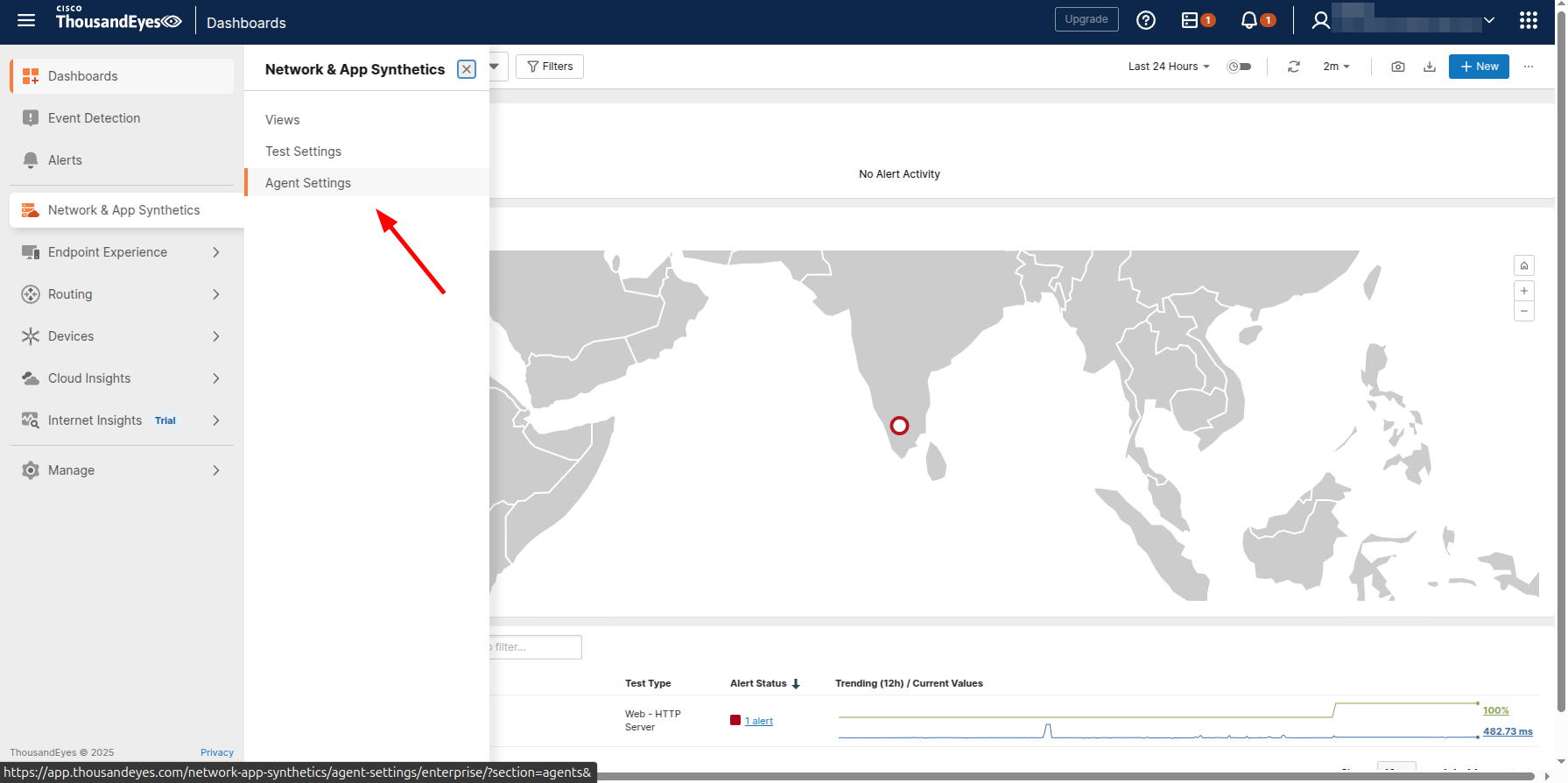Click the Upgrade button
This screenshot has height=783, width=1568.
[x=1086, y=19]
